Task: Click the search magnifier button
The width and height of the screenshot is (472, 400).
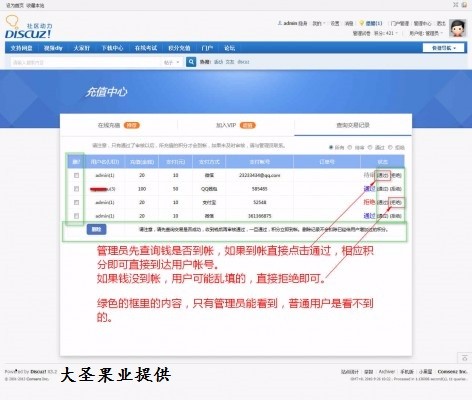Action: pos(191,62)
